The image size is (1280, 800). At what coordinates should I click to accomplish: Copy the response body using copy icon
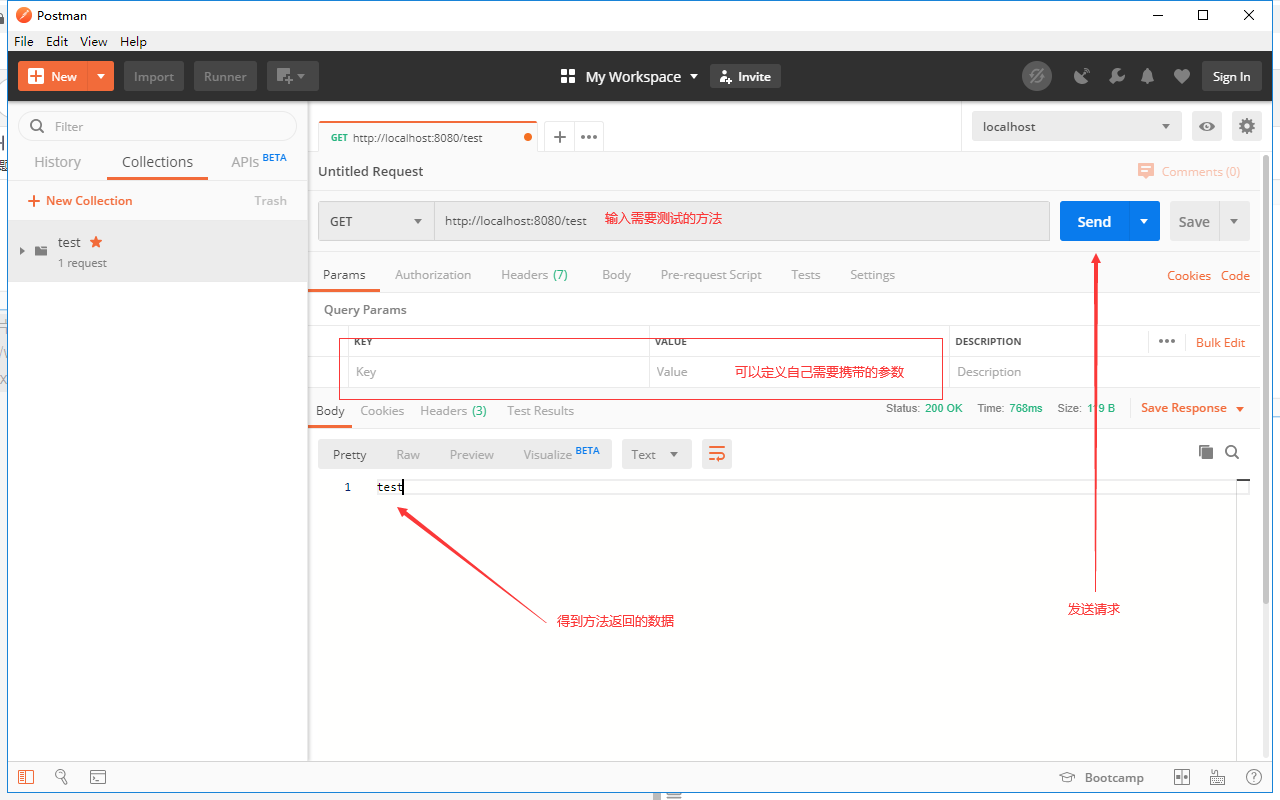pyautogui.click(x=1206, y=452)
